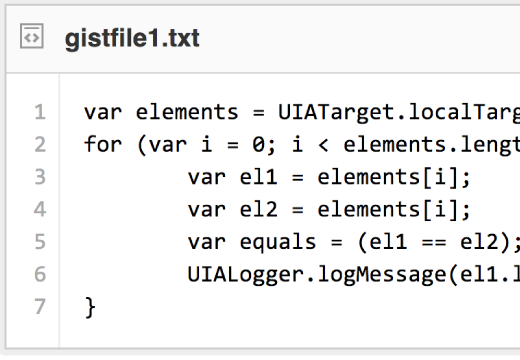The height and width of the screenshot is (360, 520).
Task: Select line number 4
Action: pos(40,209)
